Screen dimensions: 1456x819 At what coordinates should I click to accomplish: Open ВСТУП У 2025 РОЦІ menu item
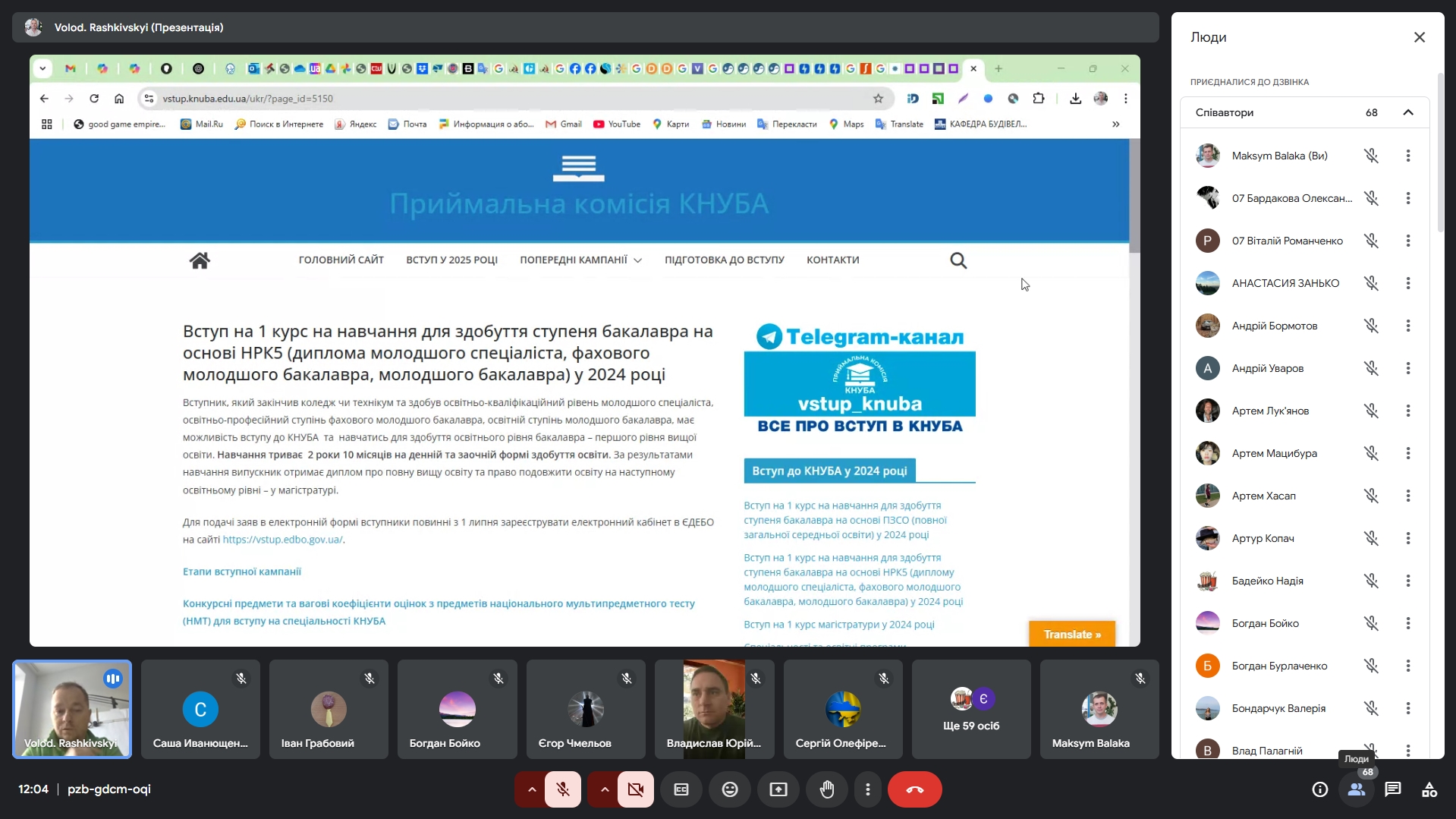pyautogui.click(x=452, y=260)
